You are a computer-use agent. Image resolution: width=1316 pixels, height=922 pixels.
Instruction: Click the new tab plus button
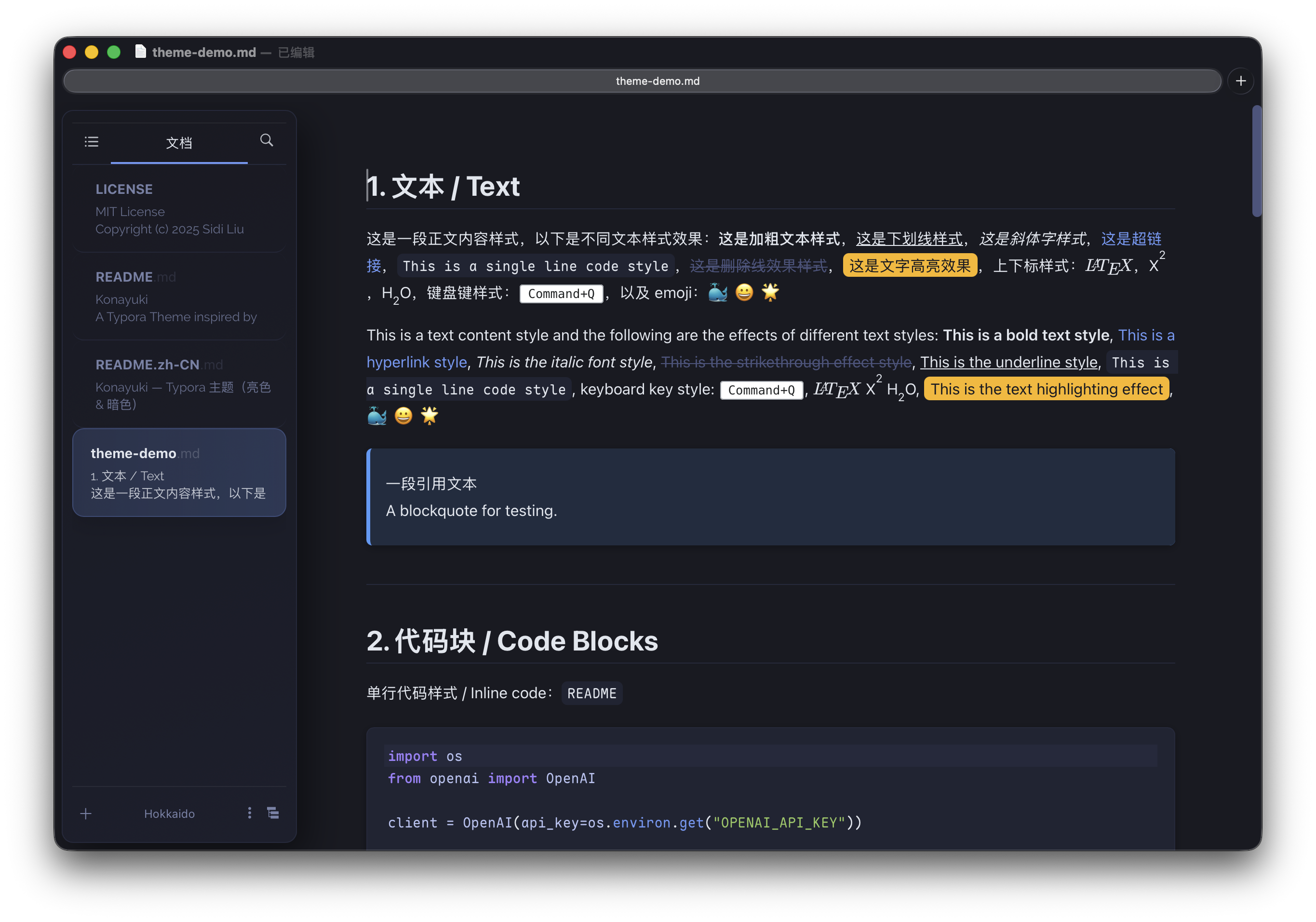(1240, 81)
